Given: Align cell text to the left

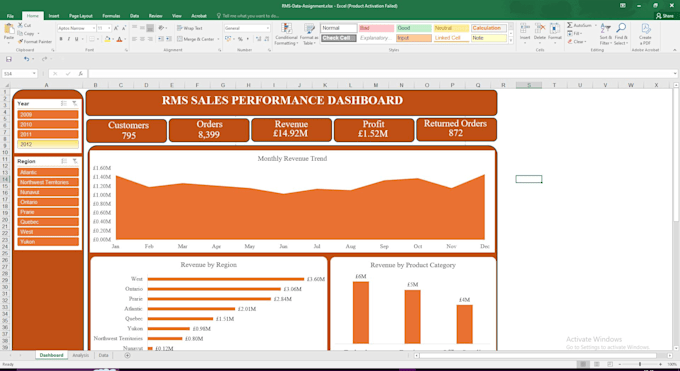Looking at the screenshot, I should 134,39.
